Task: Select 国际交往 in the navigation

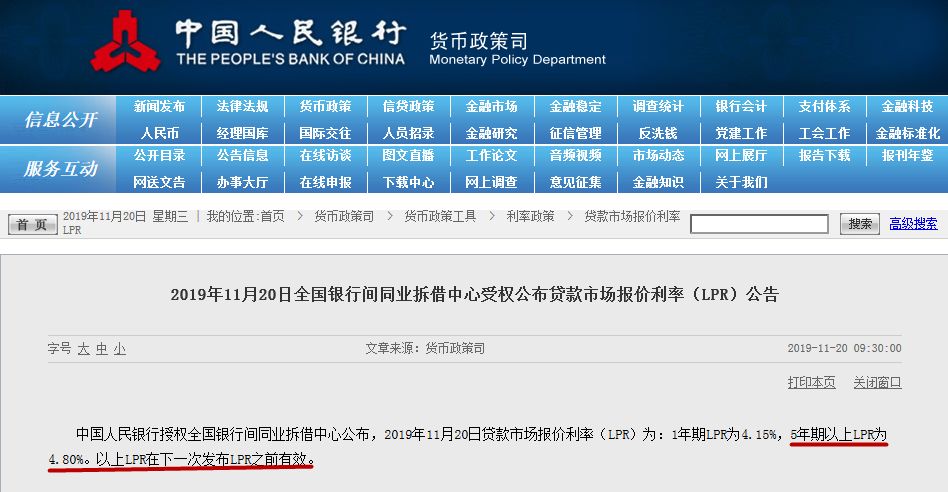Action: pyautogui.click(x=325, y=133)
